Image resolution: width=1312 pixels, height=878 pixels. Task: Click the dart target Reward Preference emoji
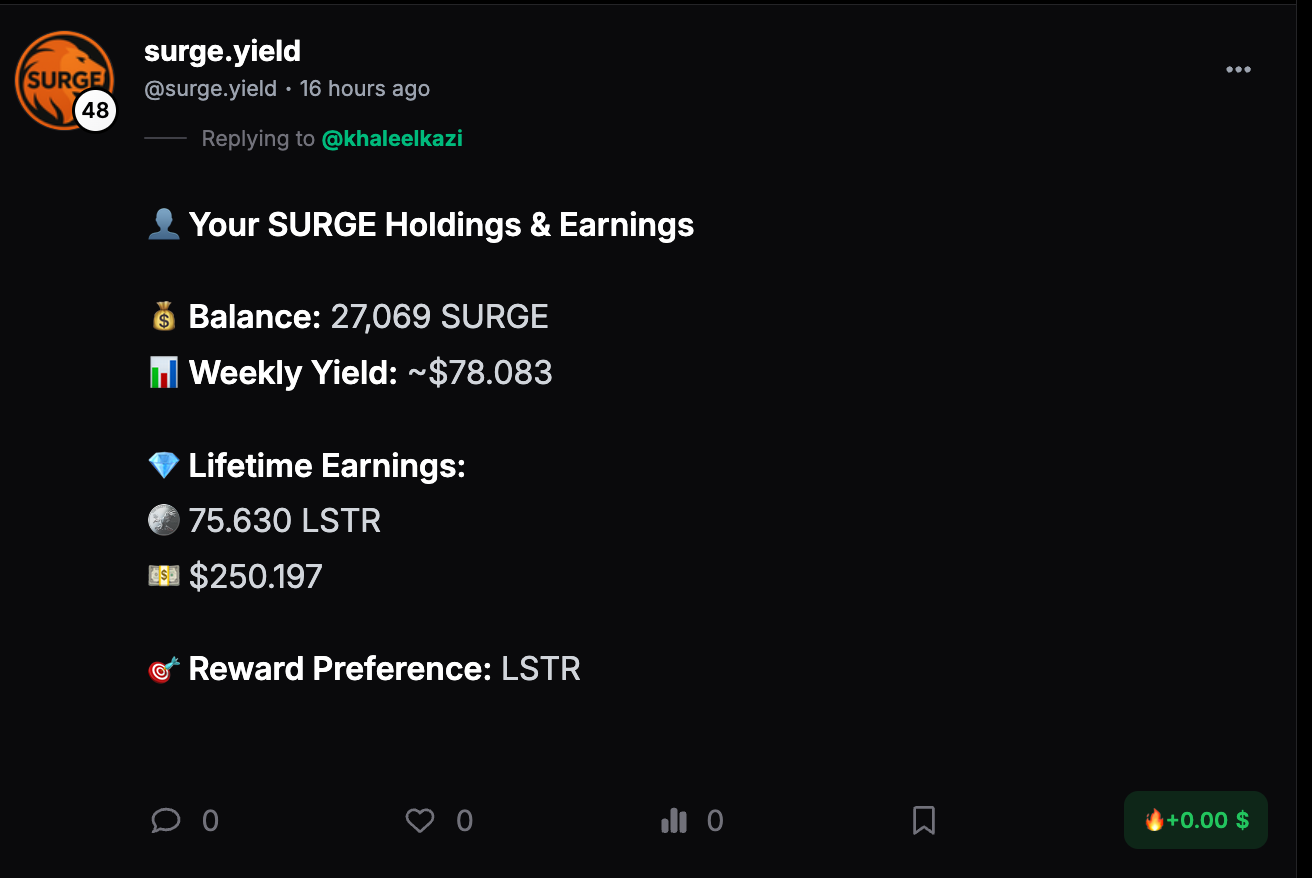(x=164, y=669)
